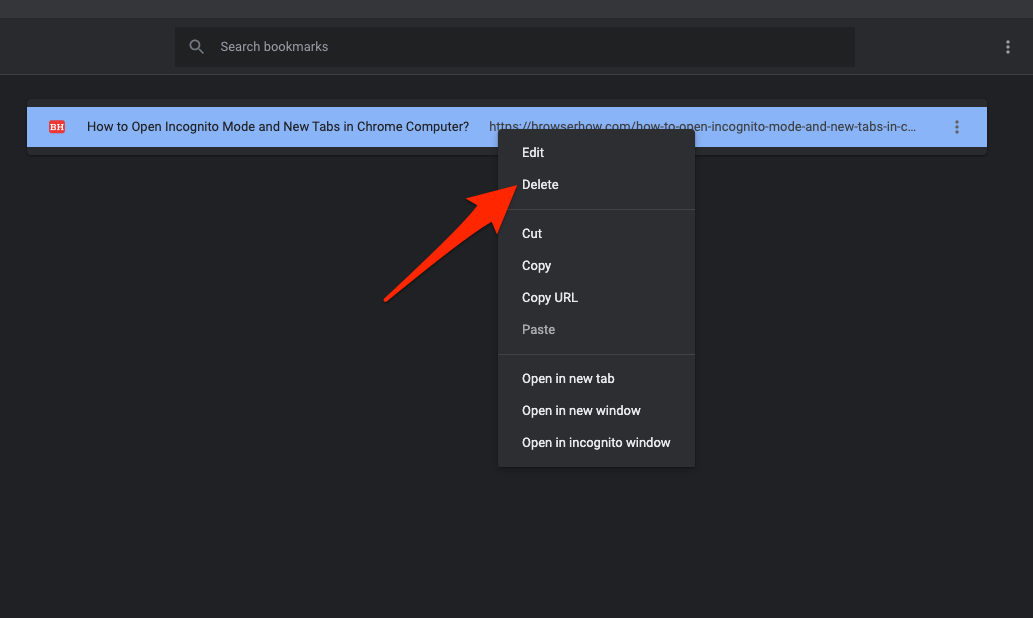The height and width of the screenshot is (618, 1033).
Task: Choose Open in incognito window
Action: (x=596, y=443)
